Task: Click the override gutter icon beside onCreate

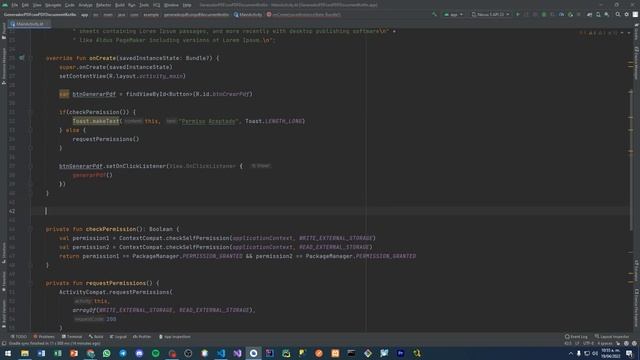Action: point(22,58)
